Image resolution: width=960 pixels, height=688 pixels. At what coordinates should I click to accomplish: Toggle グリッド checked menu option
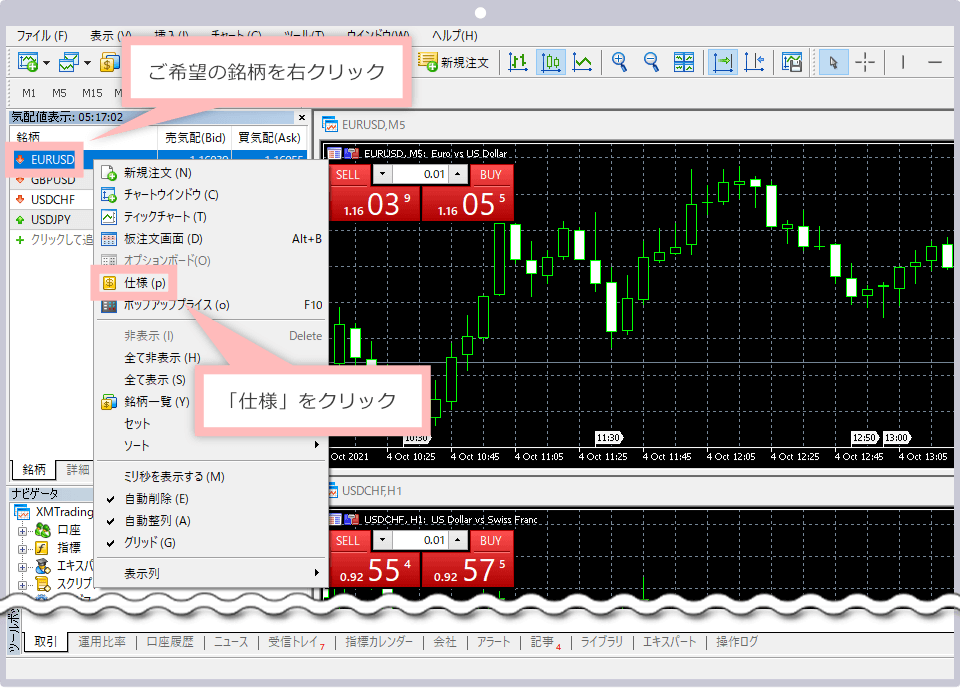point(149,542)
